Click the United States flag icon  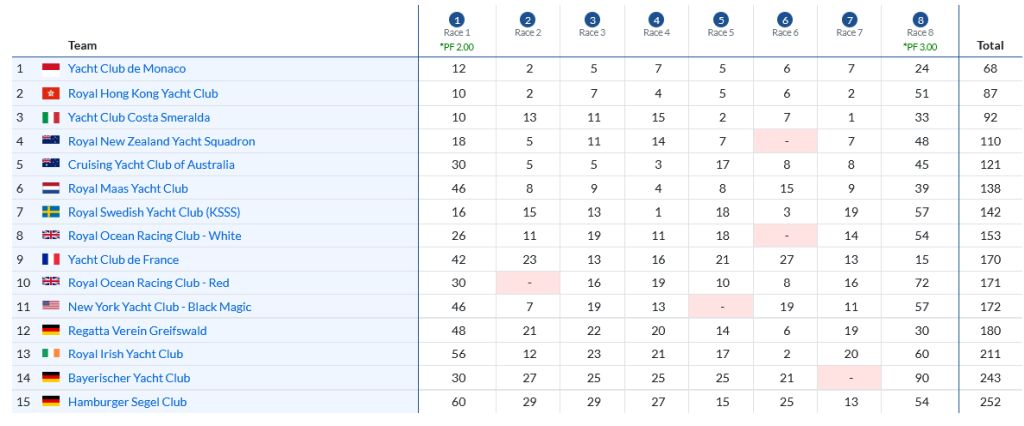coord(51,306)
